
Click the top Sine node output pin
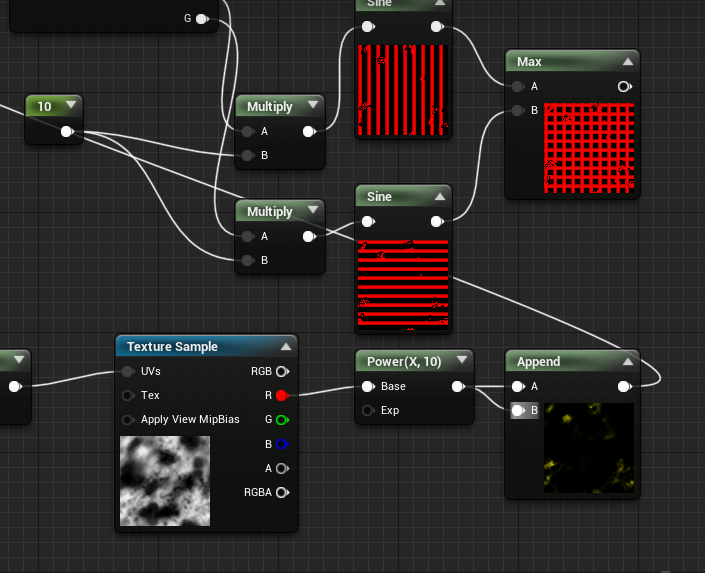point(437,27)
